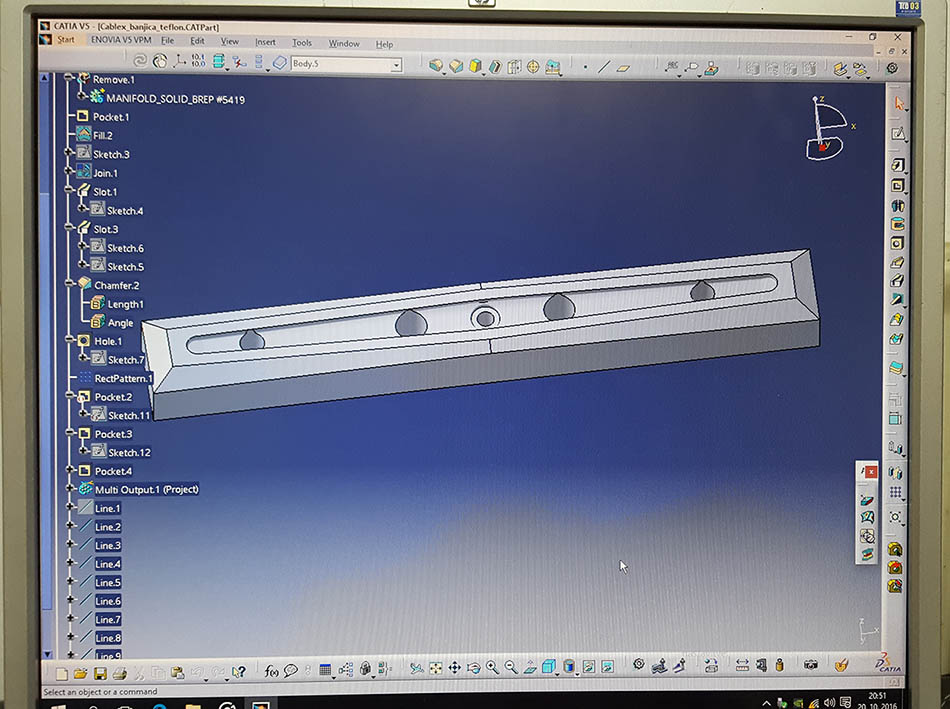
Task: Click the Capture camera icon
Action: point(810,665)
